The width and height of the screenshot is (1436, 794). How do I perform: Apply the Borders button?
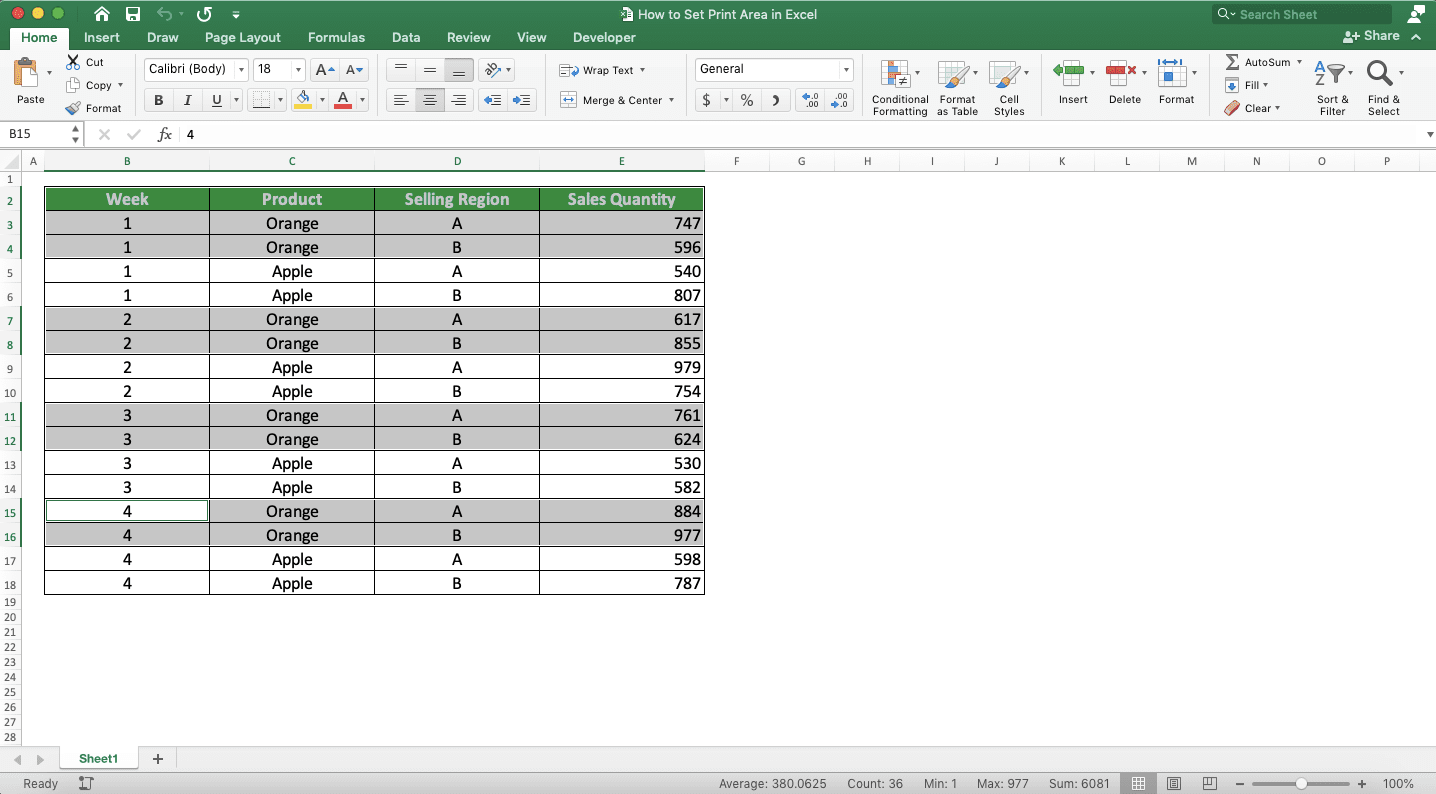point(260,100)
